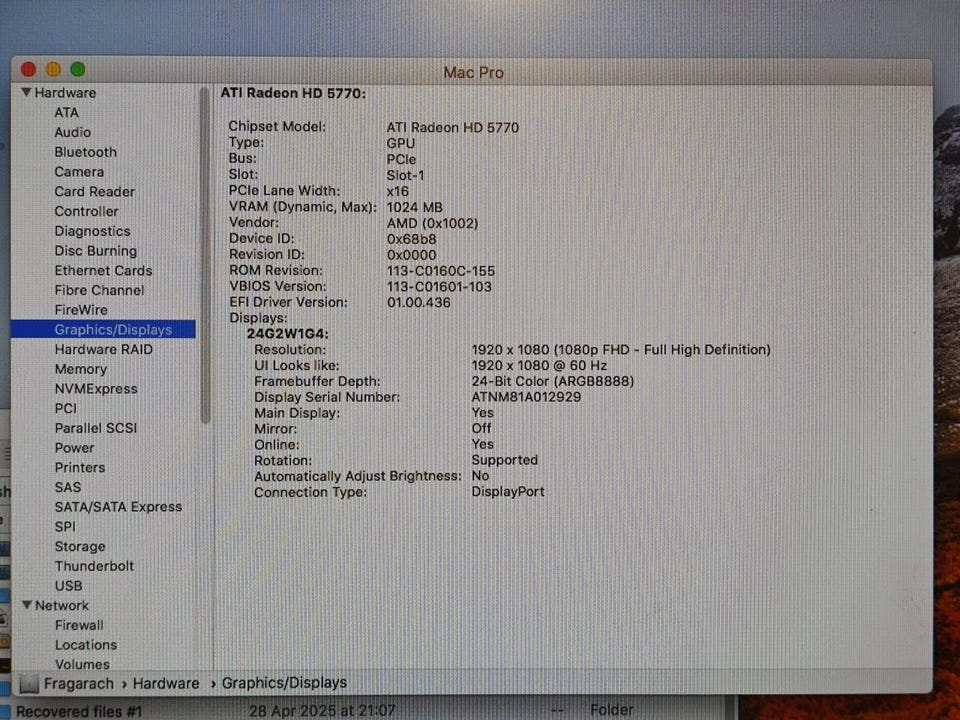Select ATA in the sidebar
This screenshot has height=720, width=960.
pyautogui.click(x=66, y=113)
